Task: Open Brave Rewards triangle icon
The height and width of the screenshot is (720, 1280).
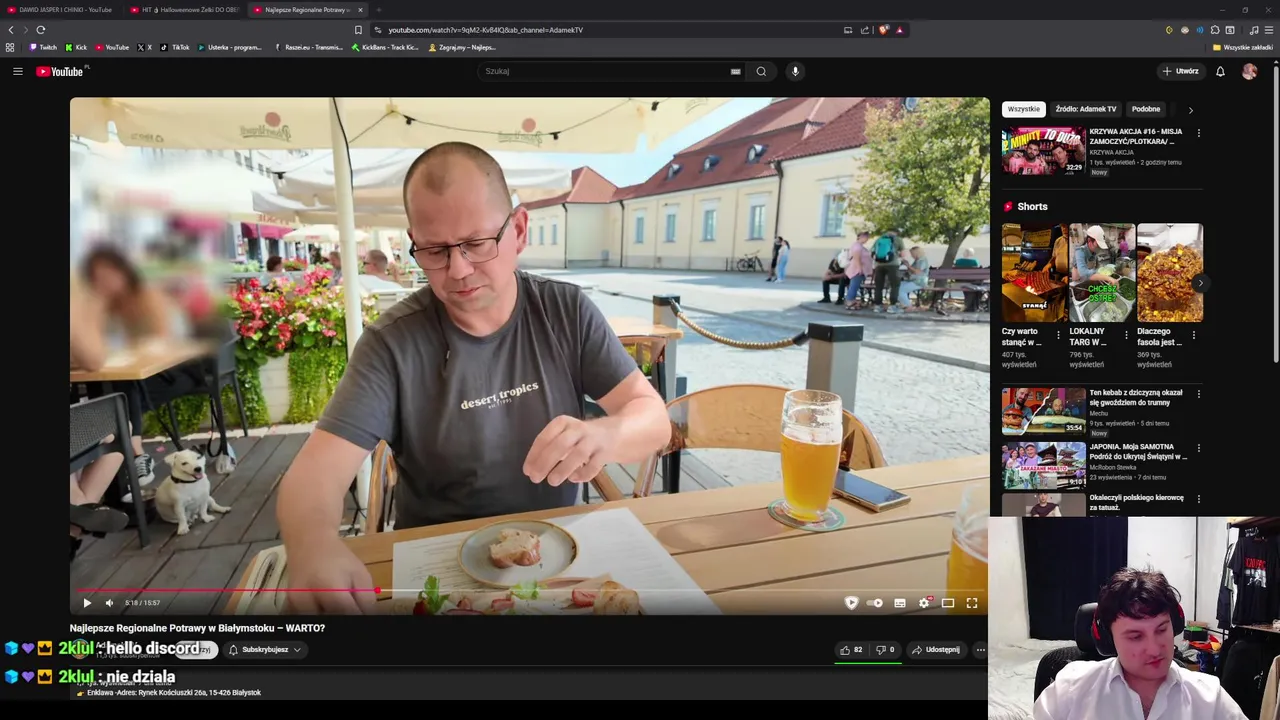Action: 899,30
